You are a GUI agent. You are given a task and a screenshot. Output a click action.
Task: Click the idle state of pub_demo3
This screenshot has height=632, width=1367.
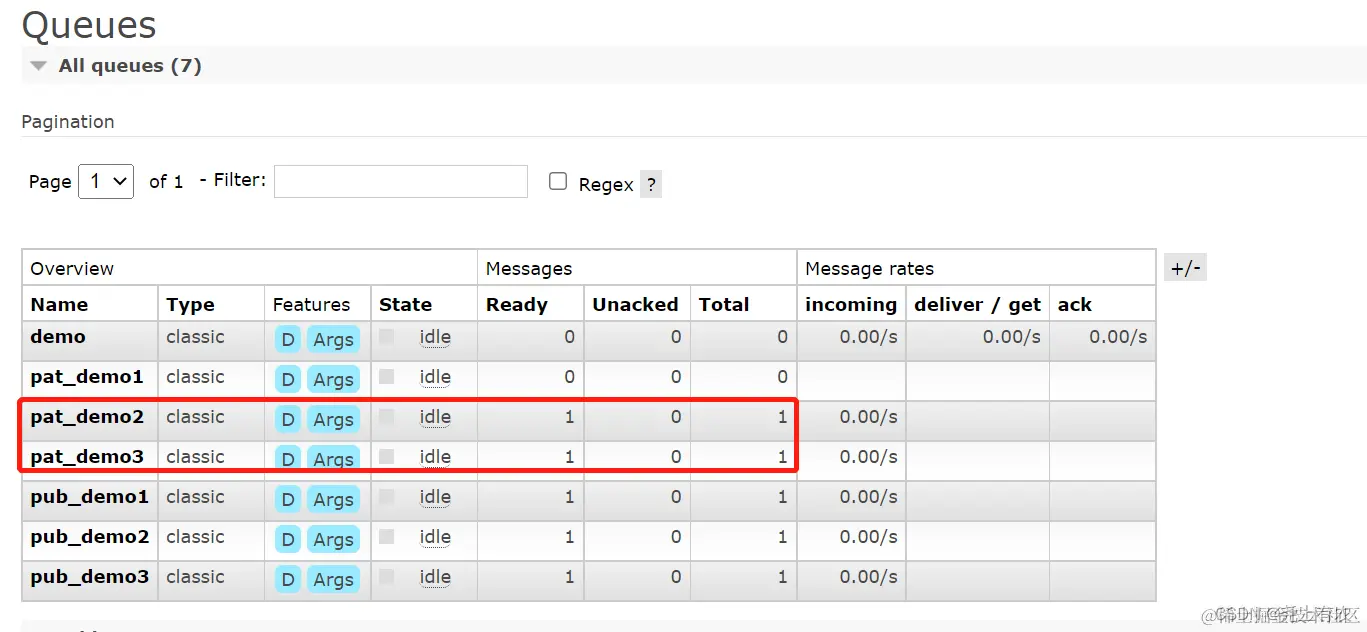tap(435, 577)
